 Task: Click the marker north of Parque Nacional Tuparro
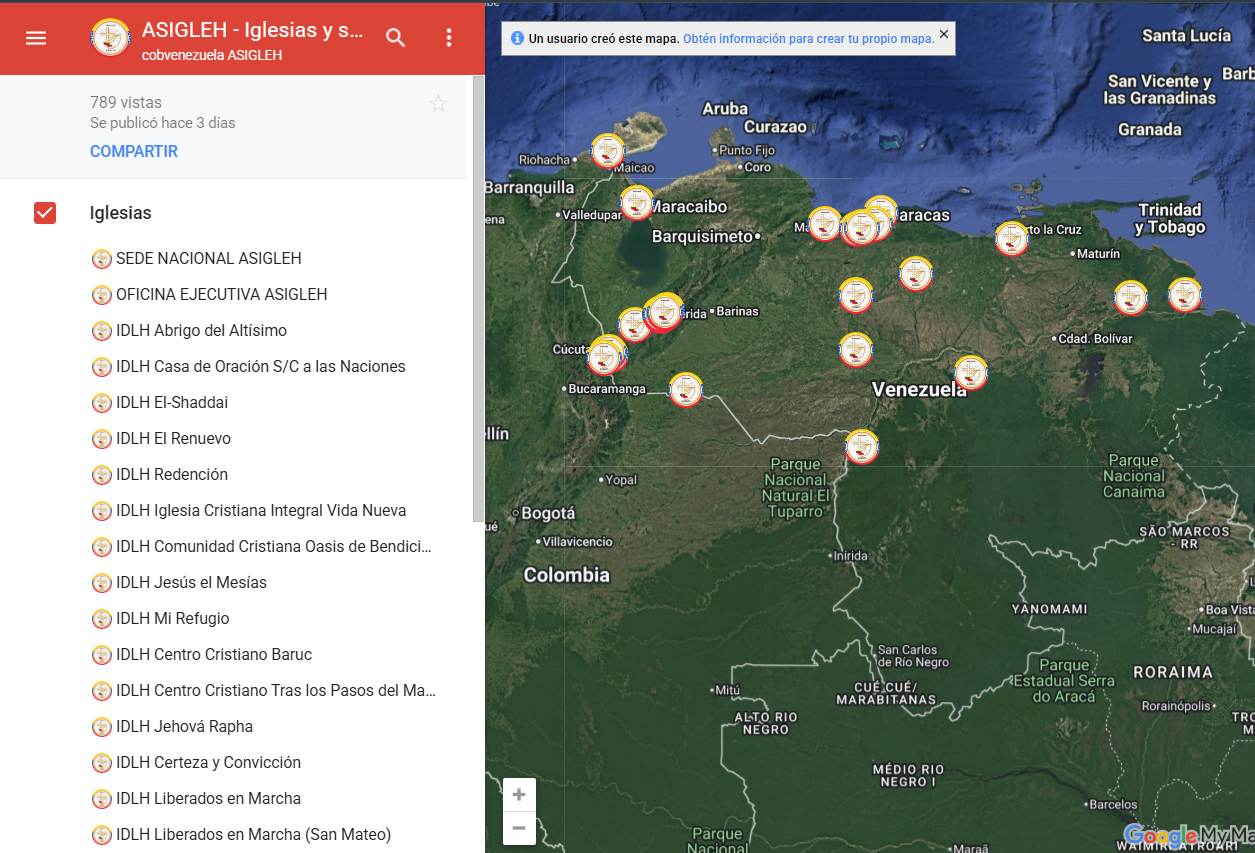click(x=861, y=446)
